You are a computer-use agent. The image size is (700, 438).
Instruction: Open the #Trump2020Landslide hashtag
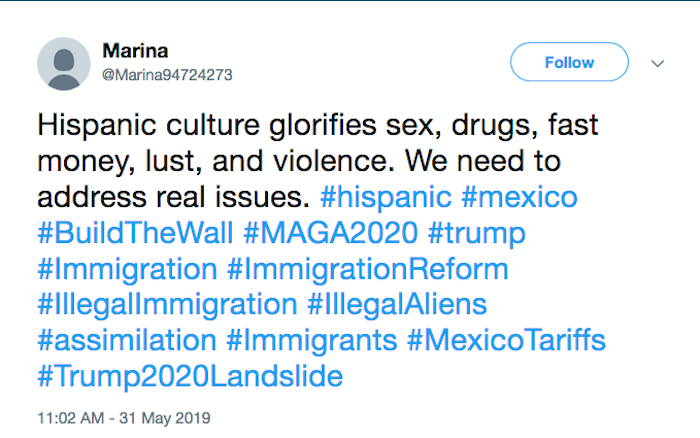coord(190,377)
